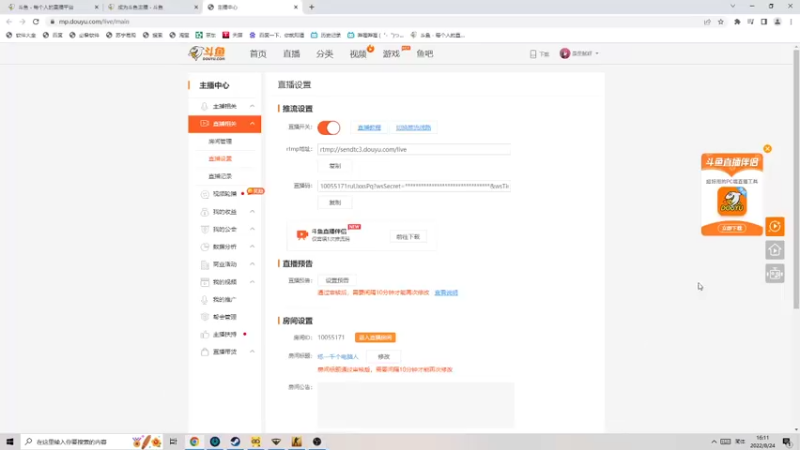800x450 pixels.
Task: Expand the 我的公会 sidebar chevron
Action: [x=252, y=229]
